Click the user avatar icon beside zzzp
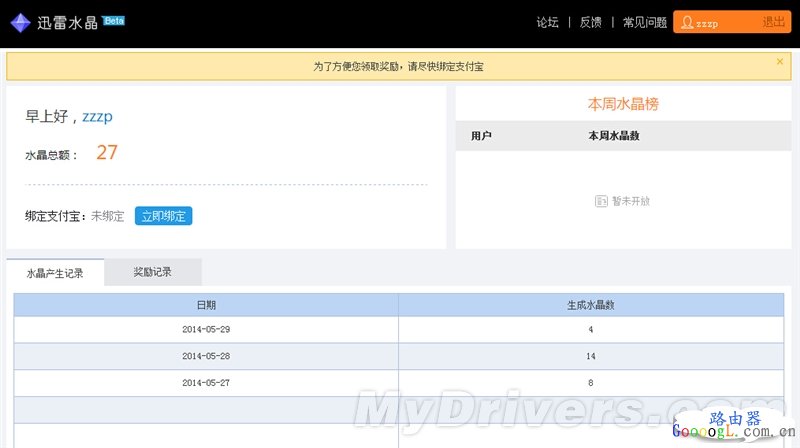 coord(686,22)
